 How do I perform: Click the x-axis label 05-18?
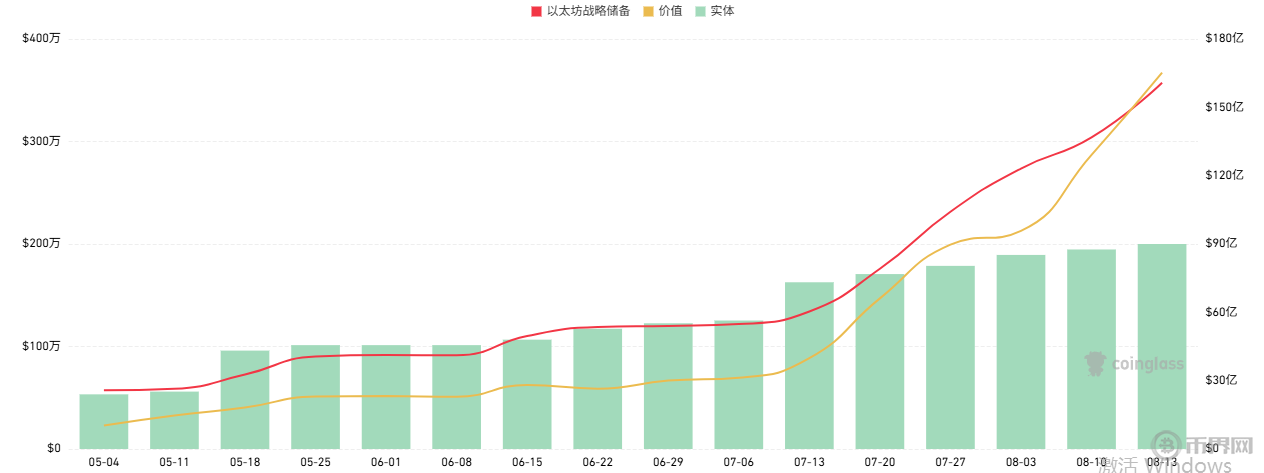click(245, 462)
